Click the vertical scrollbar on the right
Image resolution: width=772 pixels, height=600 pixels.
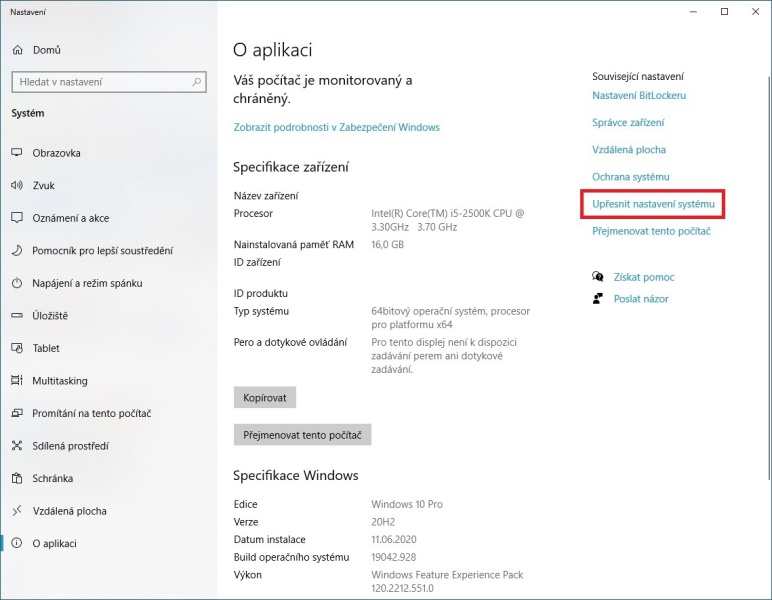coord(769,276)
